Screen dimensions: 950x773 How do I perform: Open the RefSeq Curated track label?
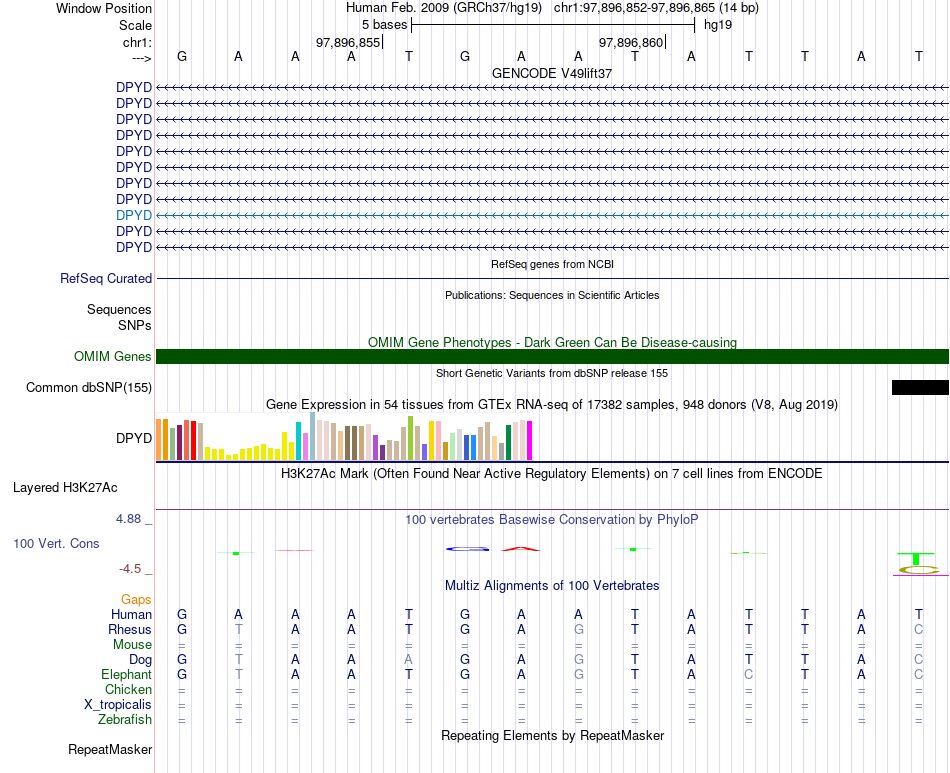pyautogui.click(x=106, y=279)
